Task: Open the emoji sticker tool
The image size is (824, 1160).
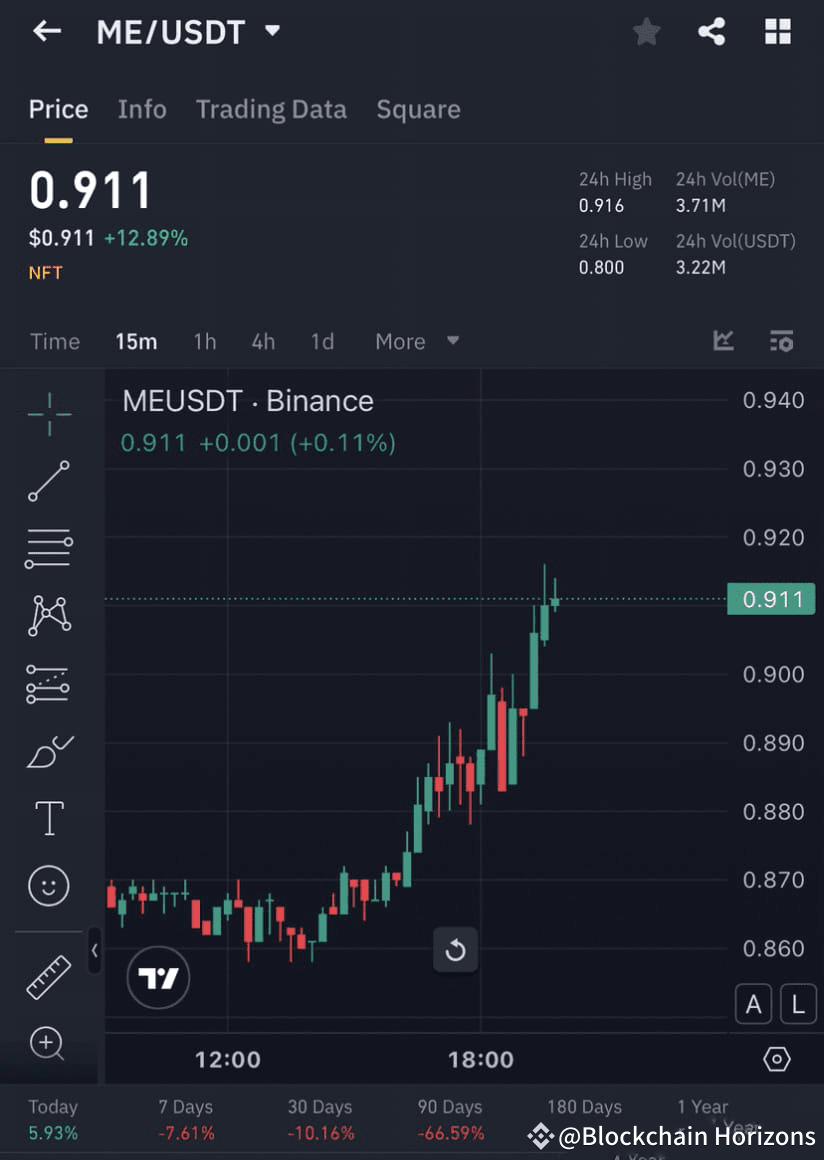Action: [x=49, y=886]
